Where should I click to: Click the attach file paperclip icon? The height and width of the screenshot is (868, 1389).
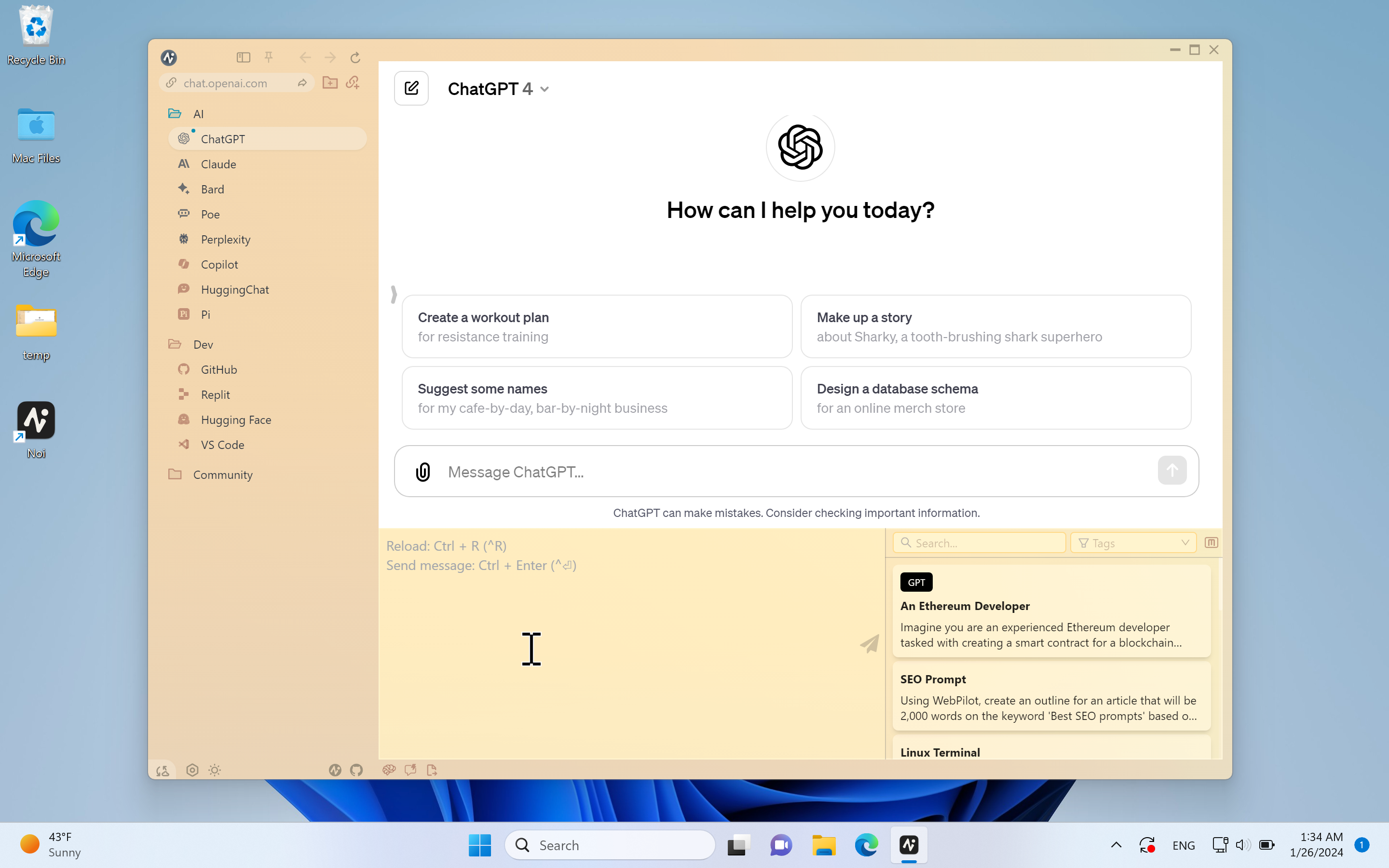tap(423, 471)
